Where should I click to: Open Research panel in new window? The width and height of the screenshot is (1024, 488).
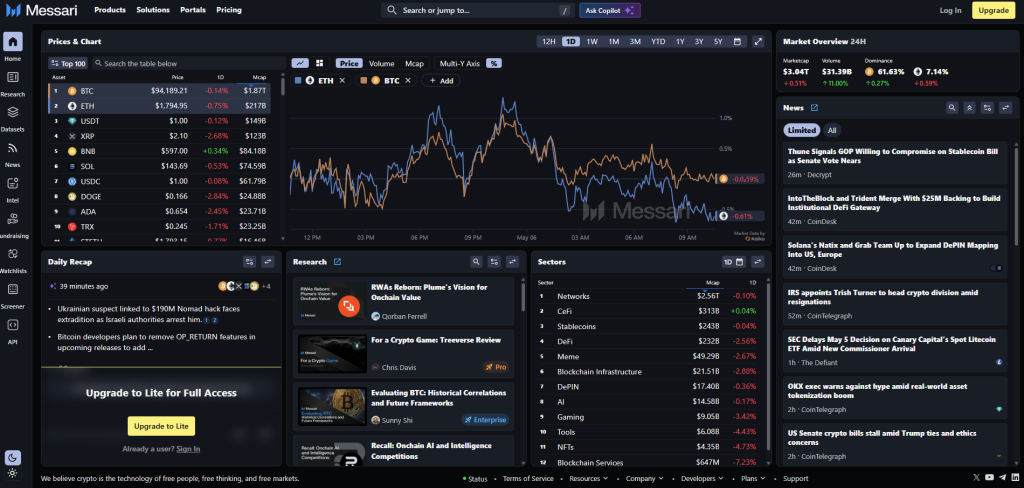coord(338,262)
